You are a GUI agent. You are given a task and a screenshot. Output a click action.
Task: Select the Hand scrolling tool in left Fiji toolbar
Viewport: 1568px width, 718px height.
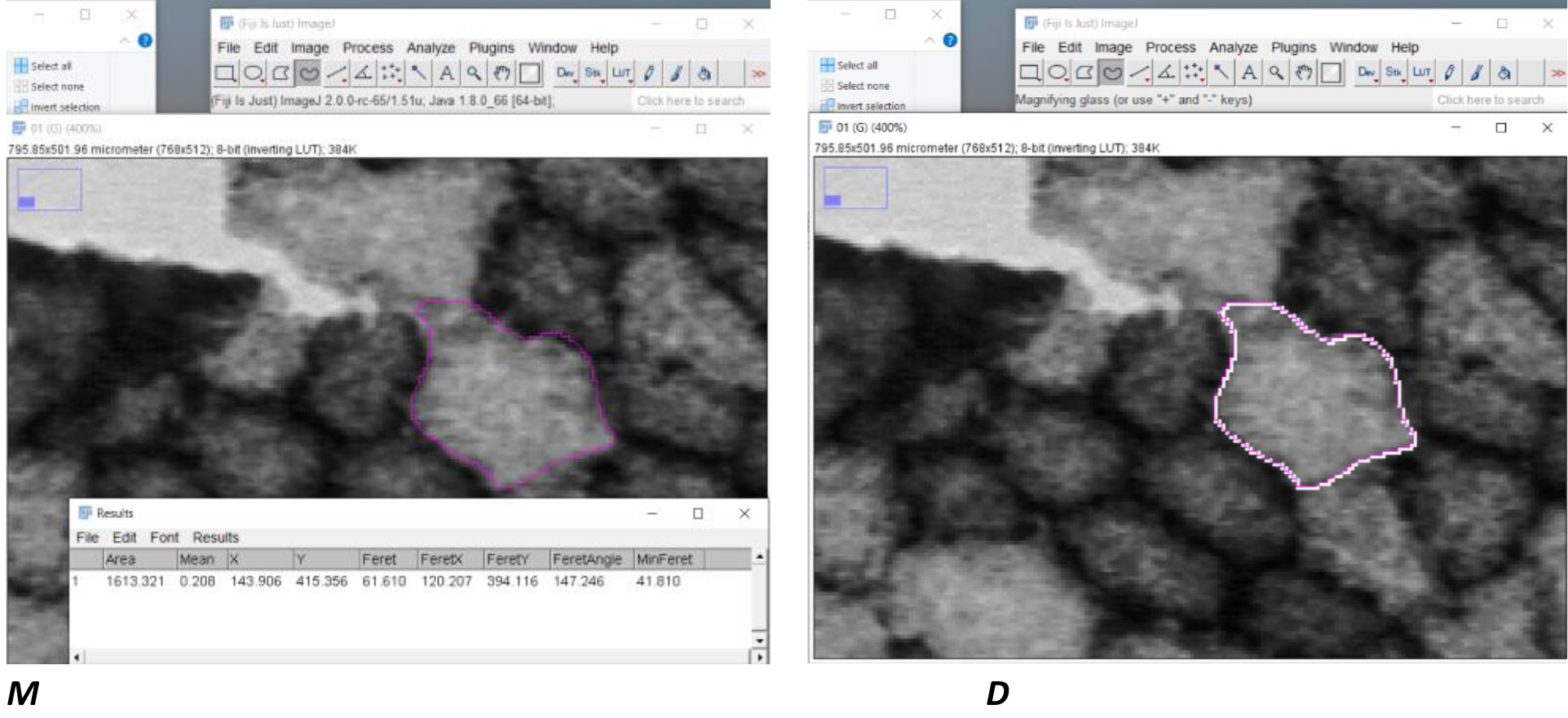(501, 74)
